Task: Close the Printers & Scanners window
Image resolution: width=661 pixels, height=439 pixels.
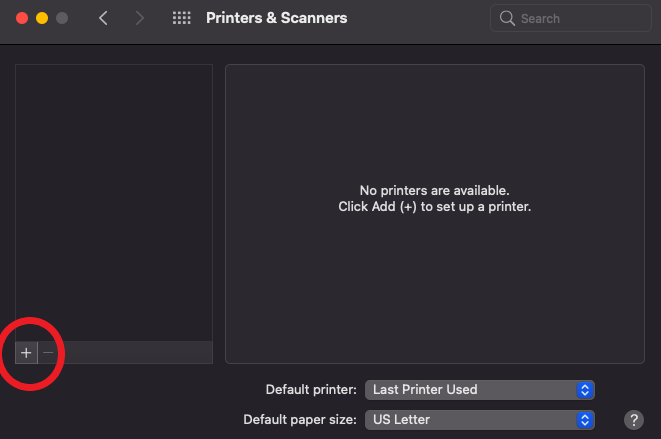Action: click(x=20, y=18)
